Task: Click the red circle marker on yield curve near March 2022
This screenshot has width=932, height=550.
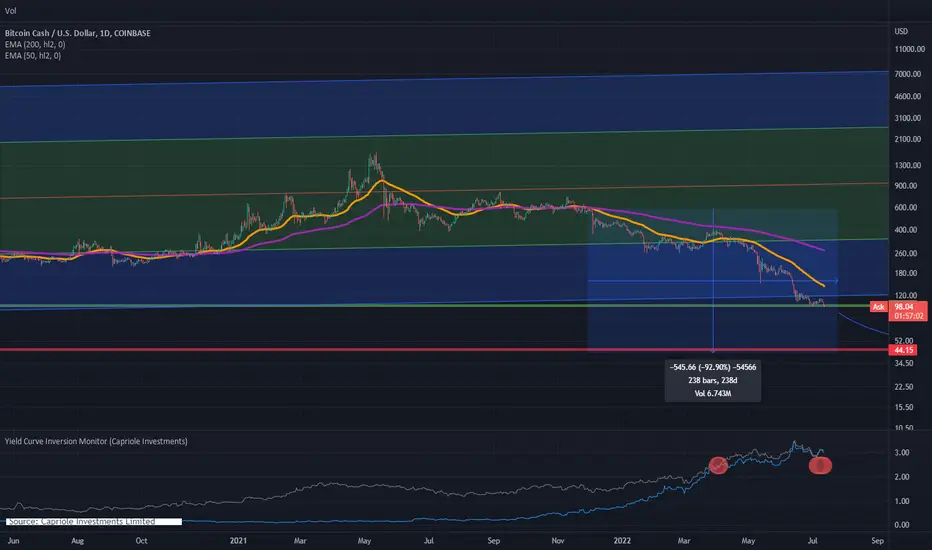Action: [x=719, y=465]
